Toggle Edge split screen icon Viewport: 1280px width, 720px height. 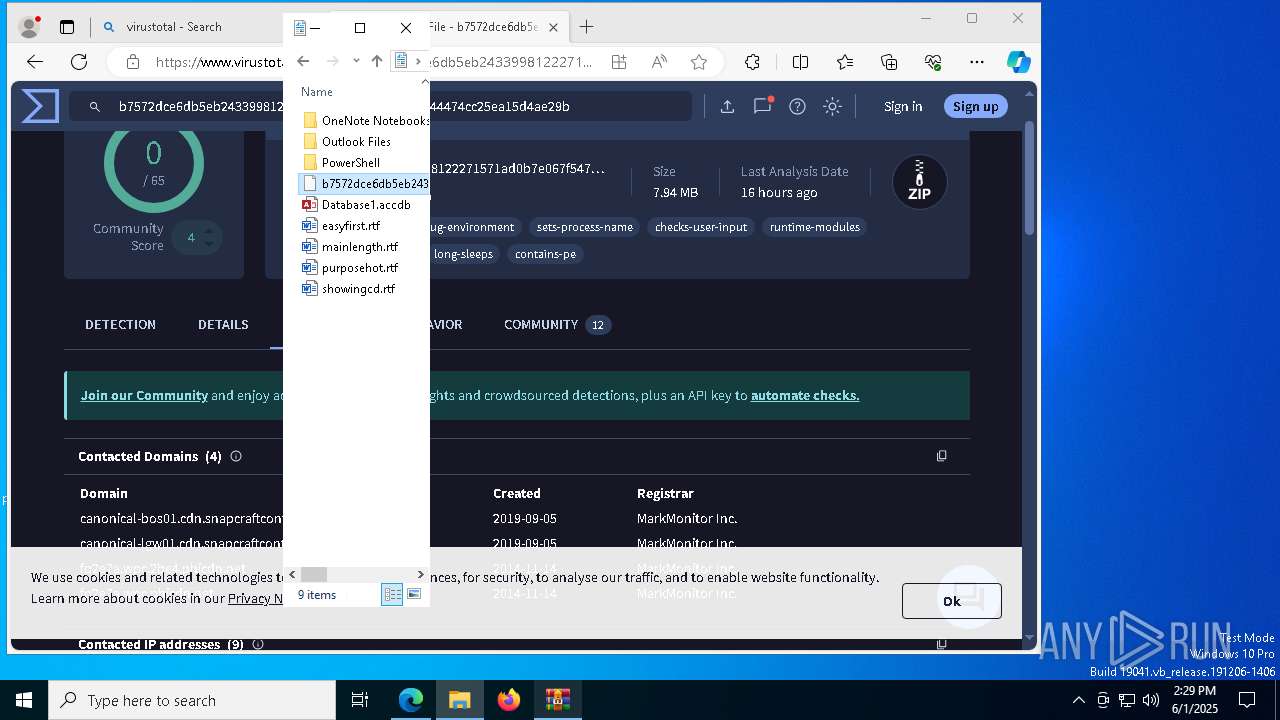pyautogui.click(x=800, y=62)
